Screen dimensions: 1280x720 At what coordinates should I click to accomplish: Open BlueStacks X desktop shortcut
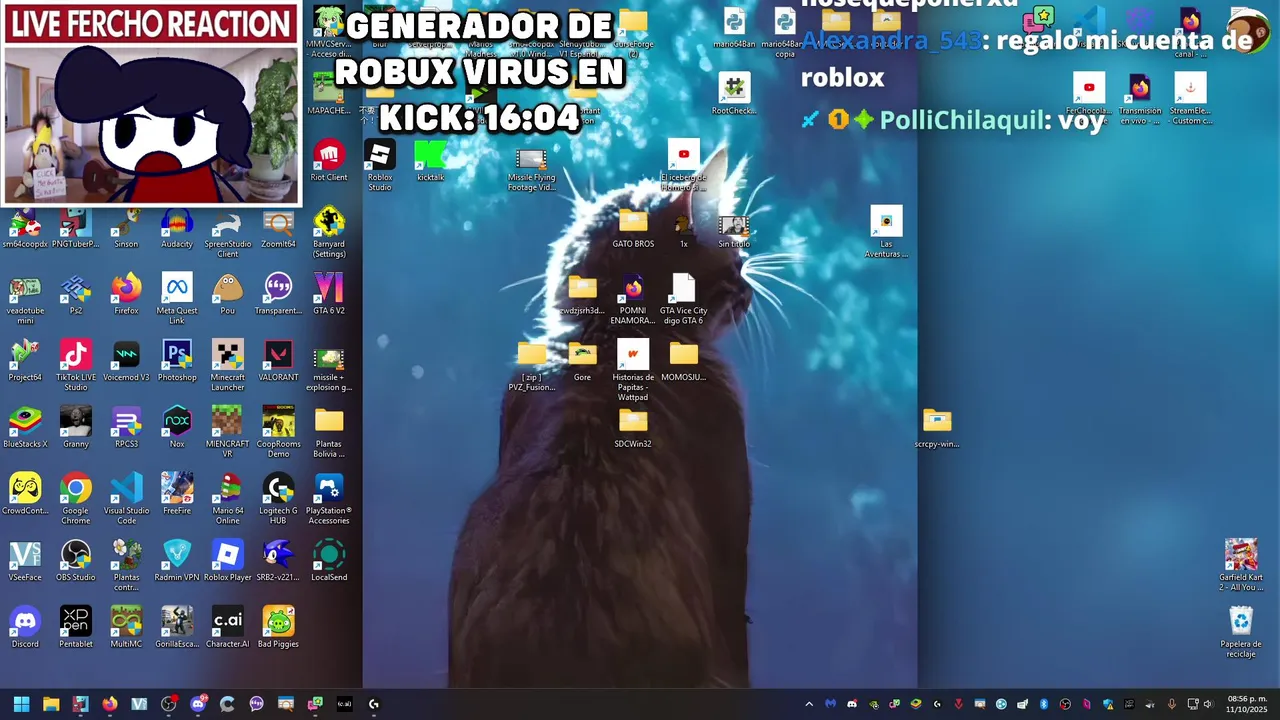point(25,429)
